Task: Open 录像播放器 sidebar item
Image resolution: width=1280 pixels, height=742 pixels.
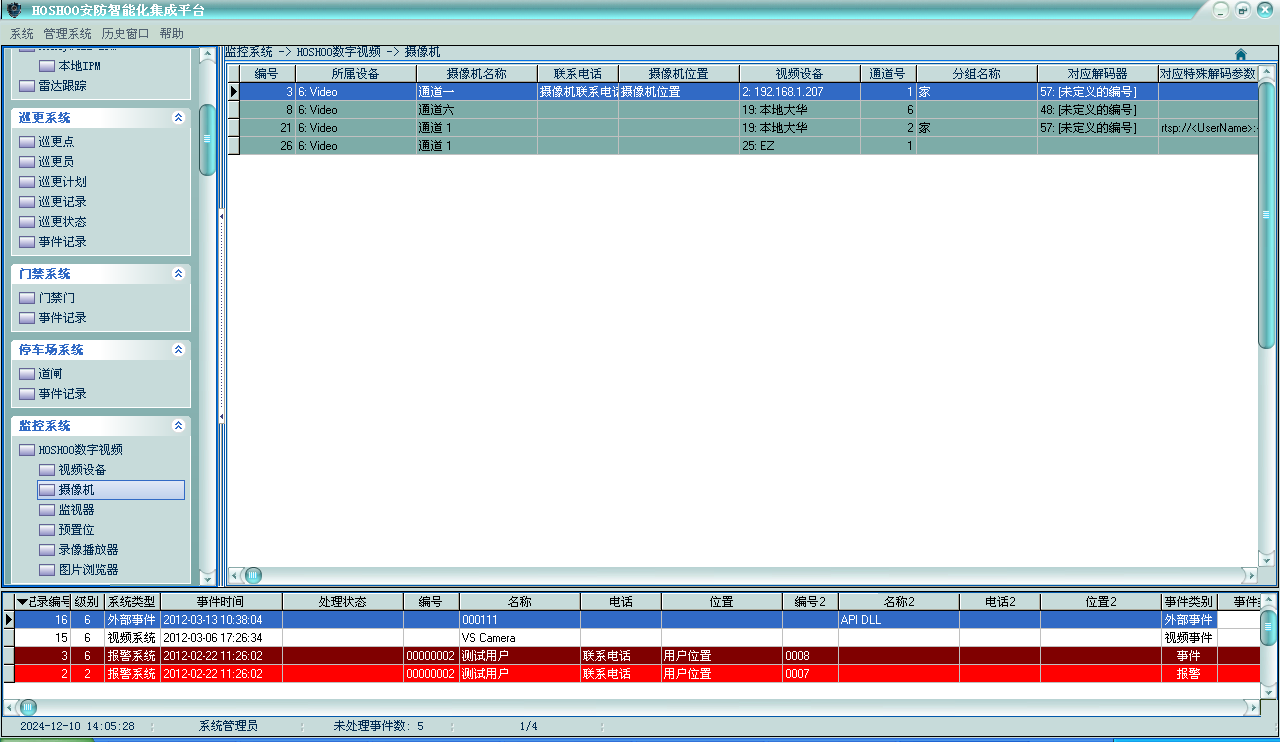Action: (x=87, y=550)
